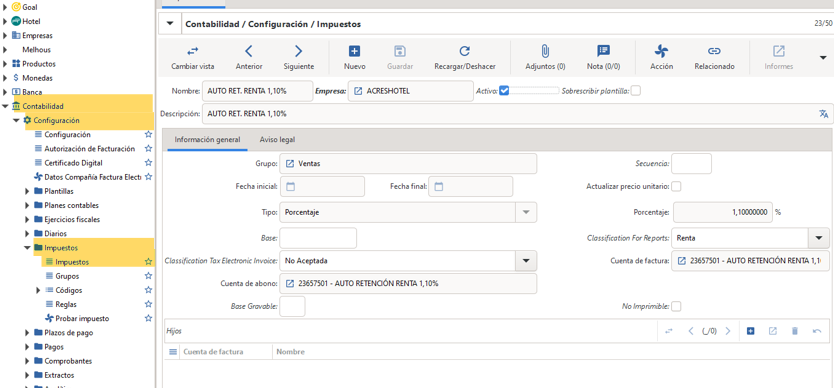Open the Hijos table column menu icon
Screen dimensions: 834x388
coord(172,352)
